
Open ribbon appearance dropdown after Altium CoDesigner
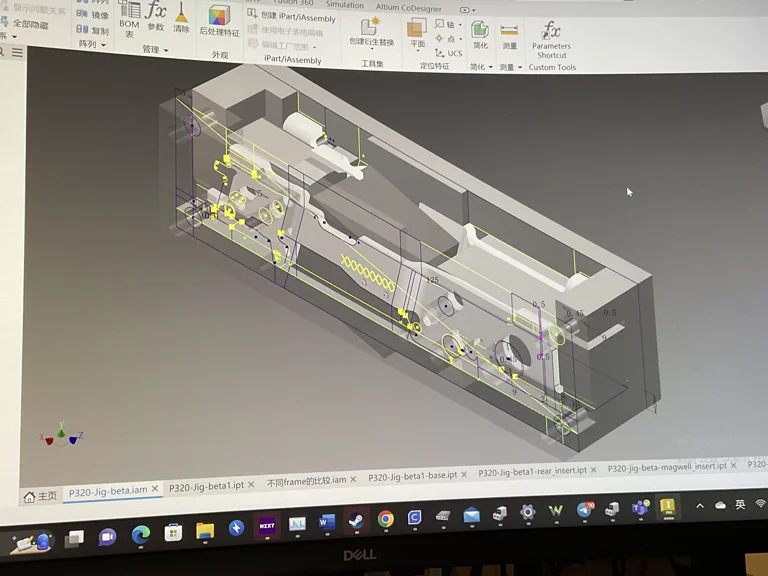[x=467, y=10]
